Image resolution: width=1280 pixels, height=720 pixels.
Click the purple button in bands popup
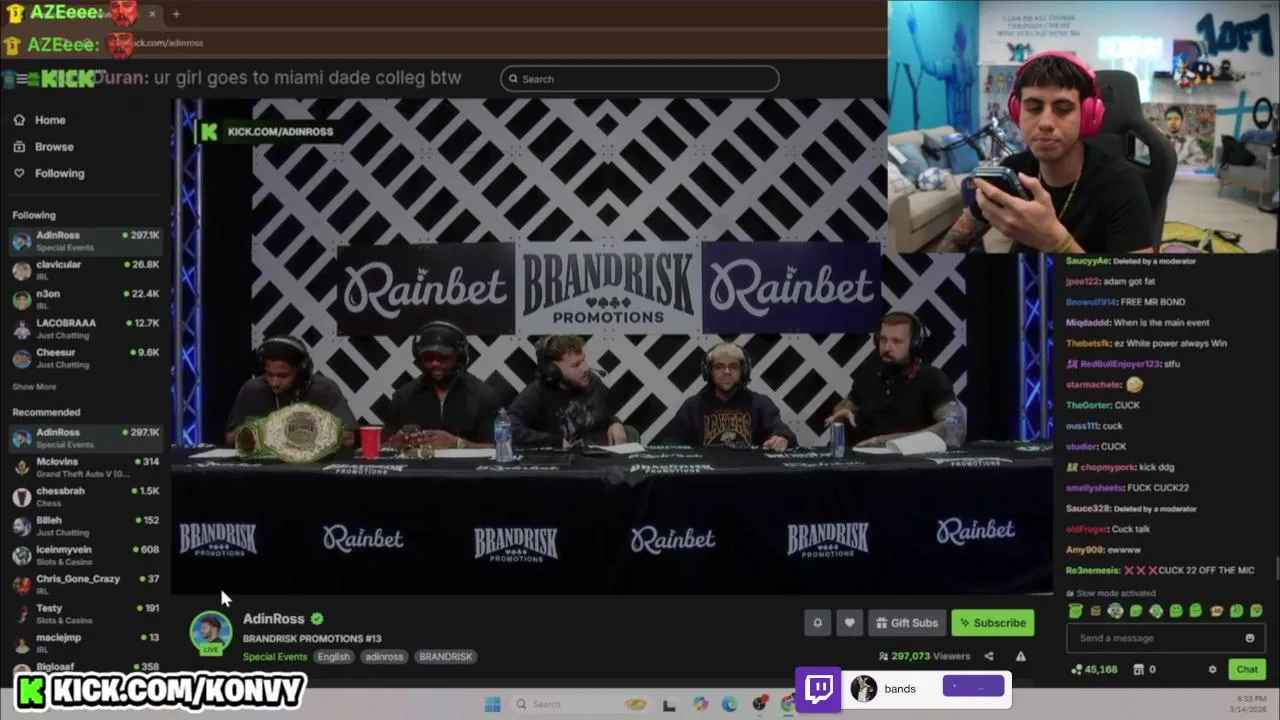pyautogui.click(x=974, y=687)
